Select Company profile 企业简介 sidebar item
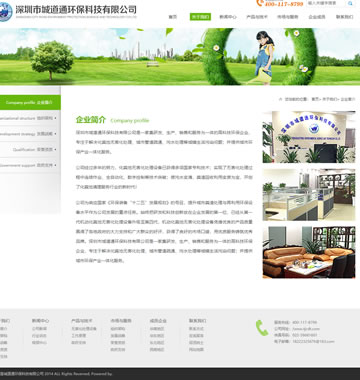Viewport: 360px width, 380px height. tap(30, 103)
